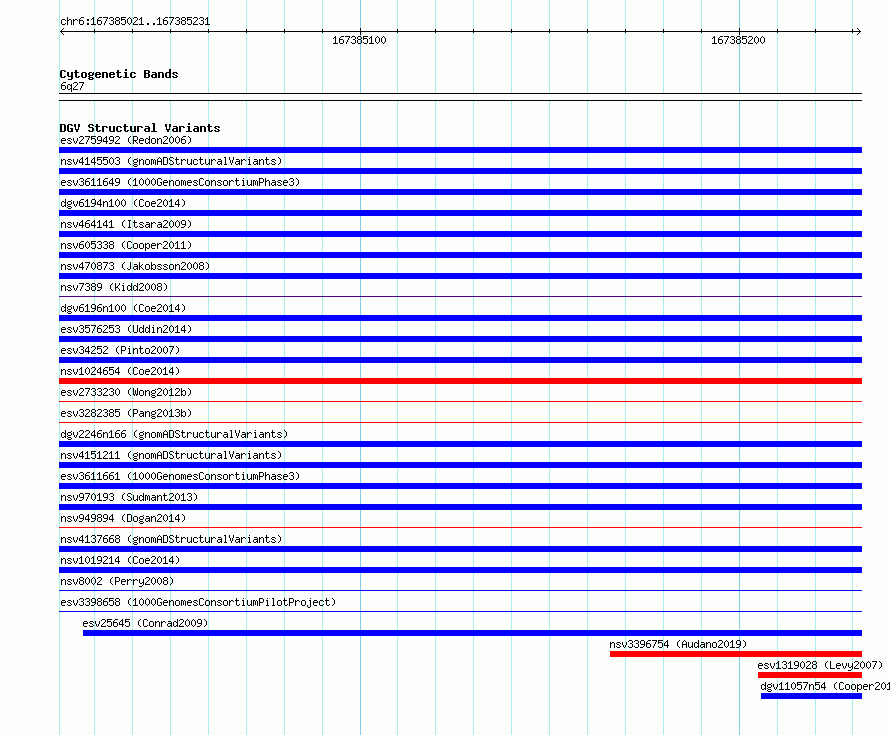890x735 pixels.
Task: Click the thin blue line under esv3398658
Action: [460, 611]
